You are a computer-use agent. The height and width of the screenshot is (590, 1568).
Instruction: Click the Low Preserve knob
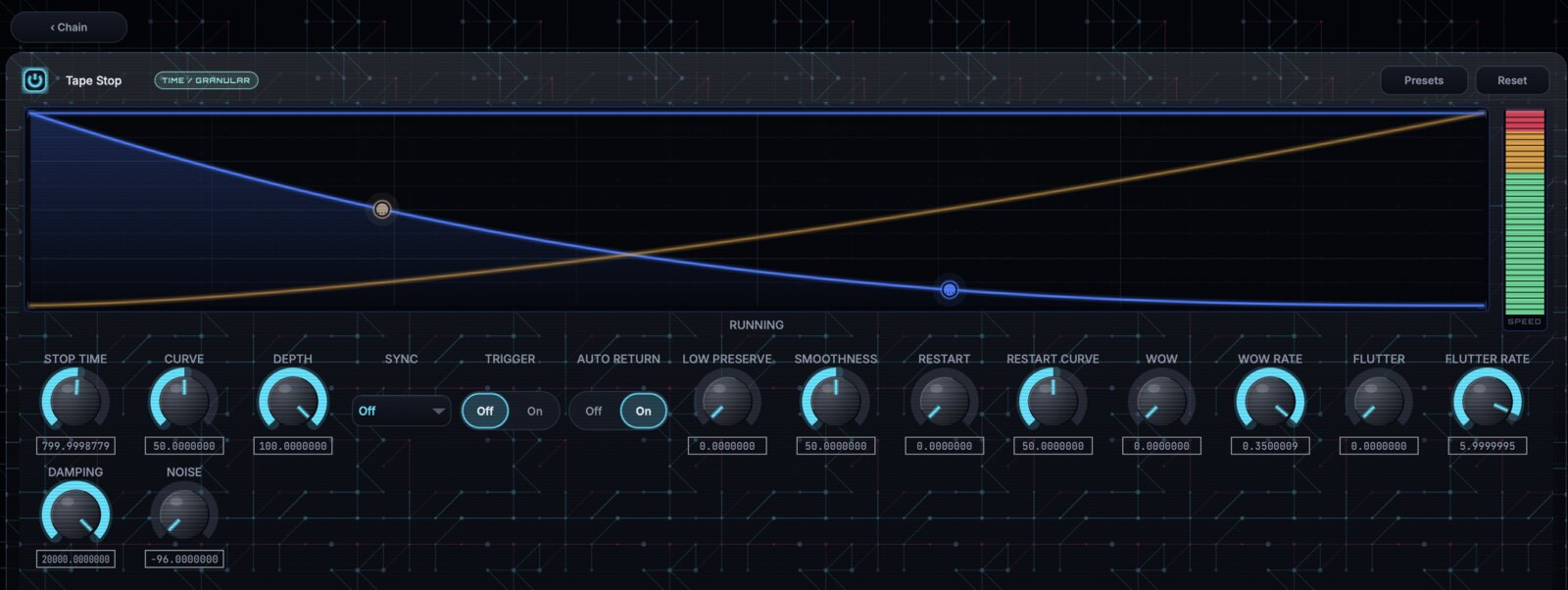click(727, 401)
